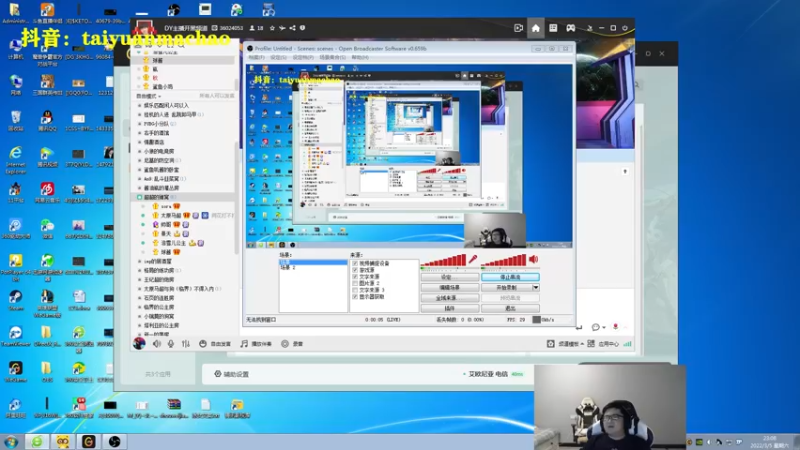Toggle the 文字来源 source checkbox
This screenshot has height=450, width=800.
(x=355, y=277)
